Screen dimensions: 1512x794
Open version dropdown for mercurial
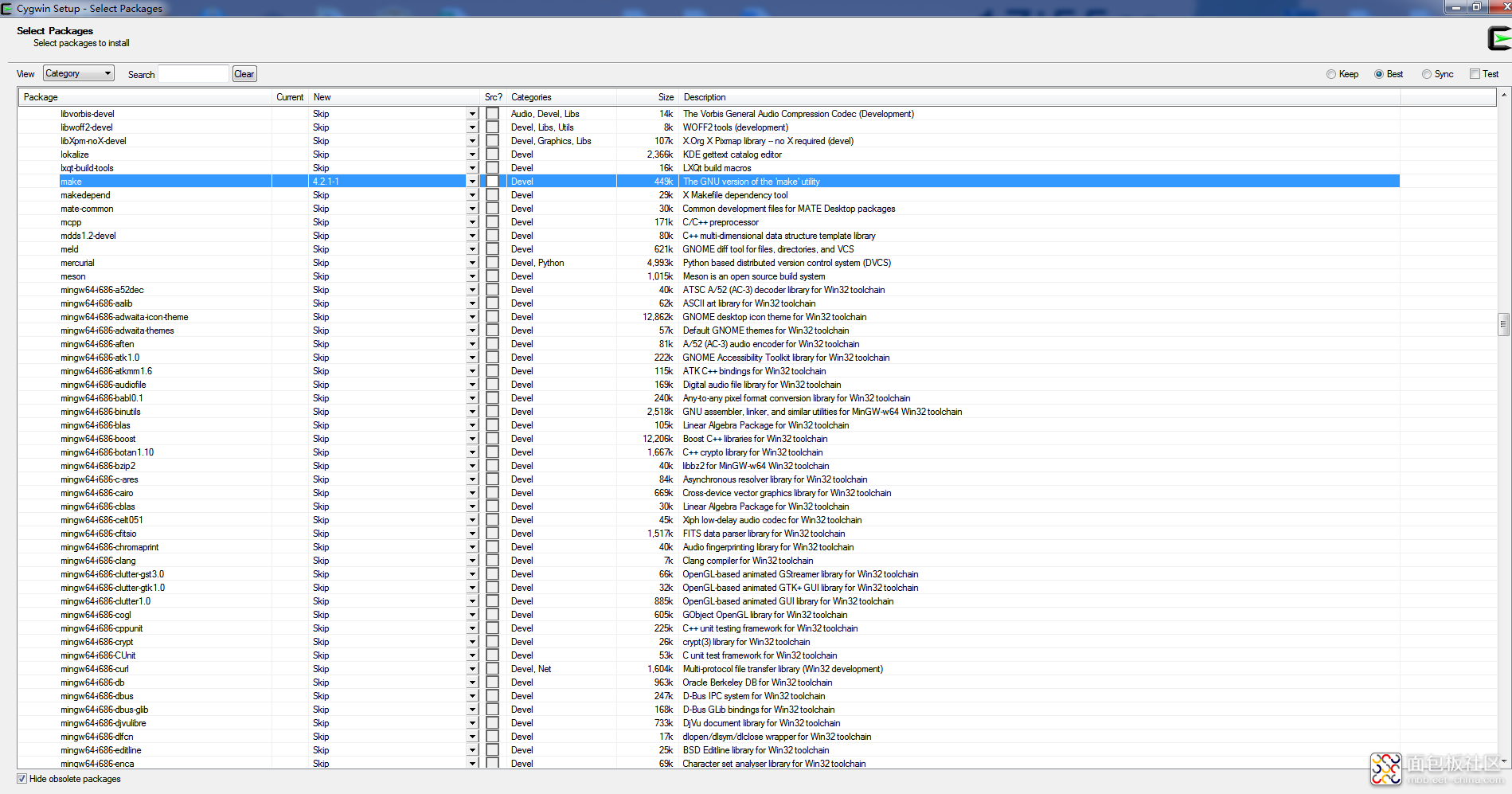pos(472,263)
